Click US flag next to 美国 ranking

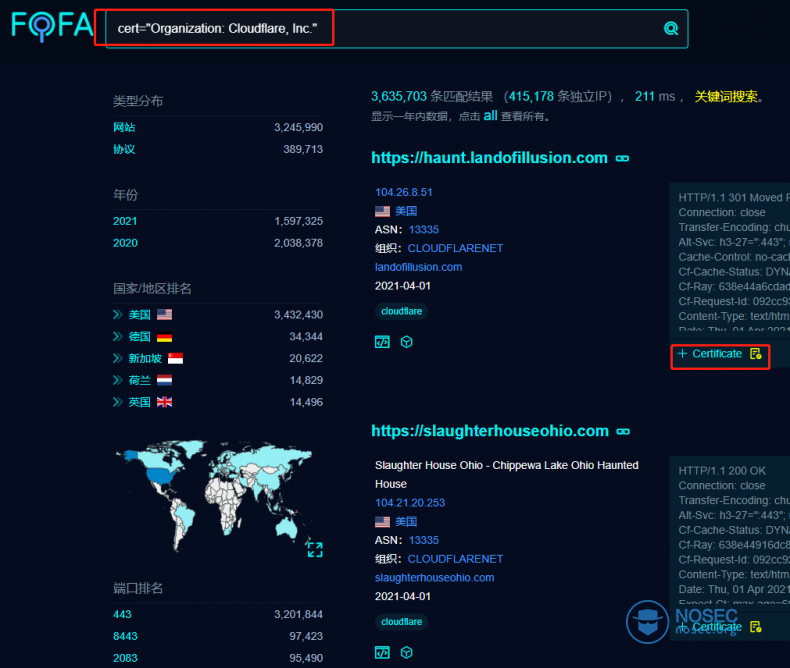point(164,315)
